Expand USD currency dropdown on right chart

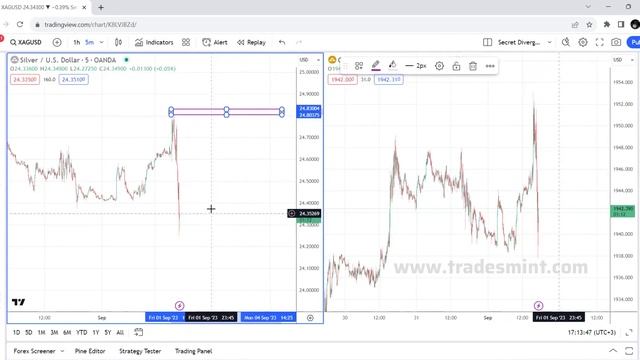click(624, 60)
